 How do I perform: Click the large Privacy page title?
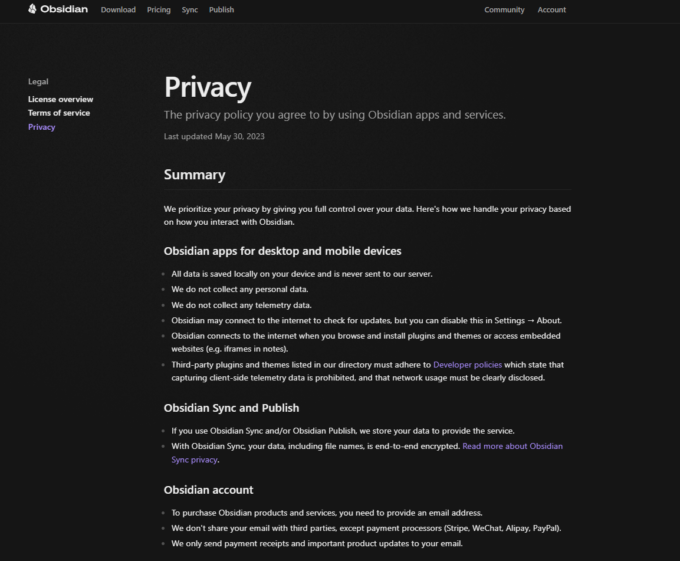point(207,87)
